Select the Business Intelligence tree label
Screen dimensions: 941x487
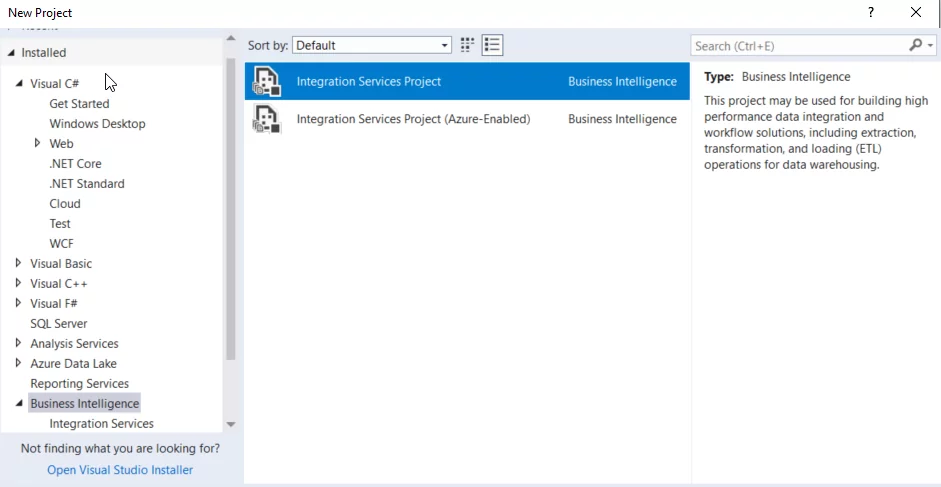(x=85, y=403)
